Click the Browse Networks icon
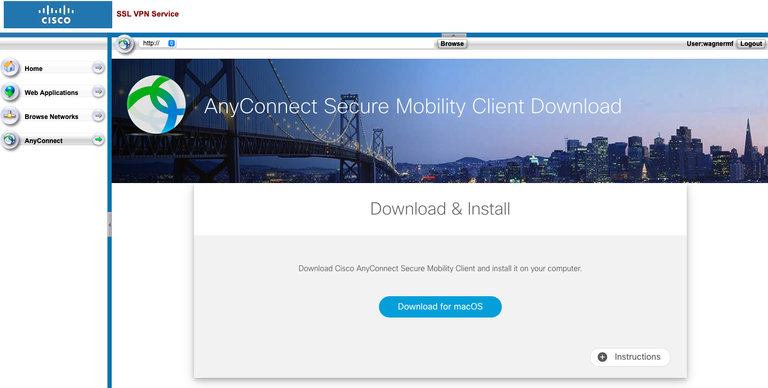Viewport: 768px width, 388px height. [10, 115]
